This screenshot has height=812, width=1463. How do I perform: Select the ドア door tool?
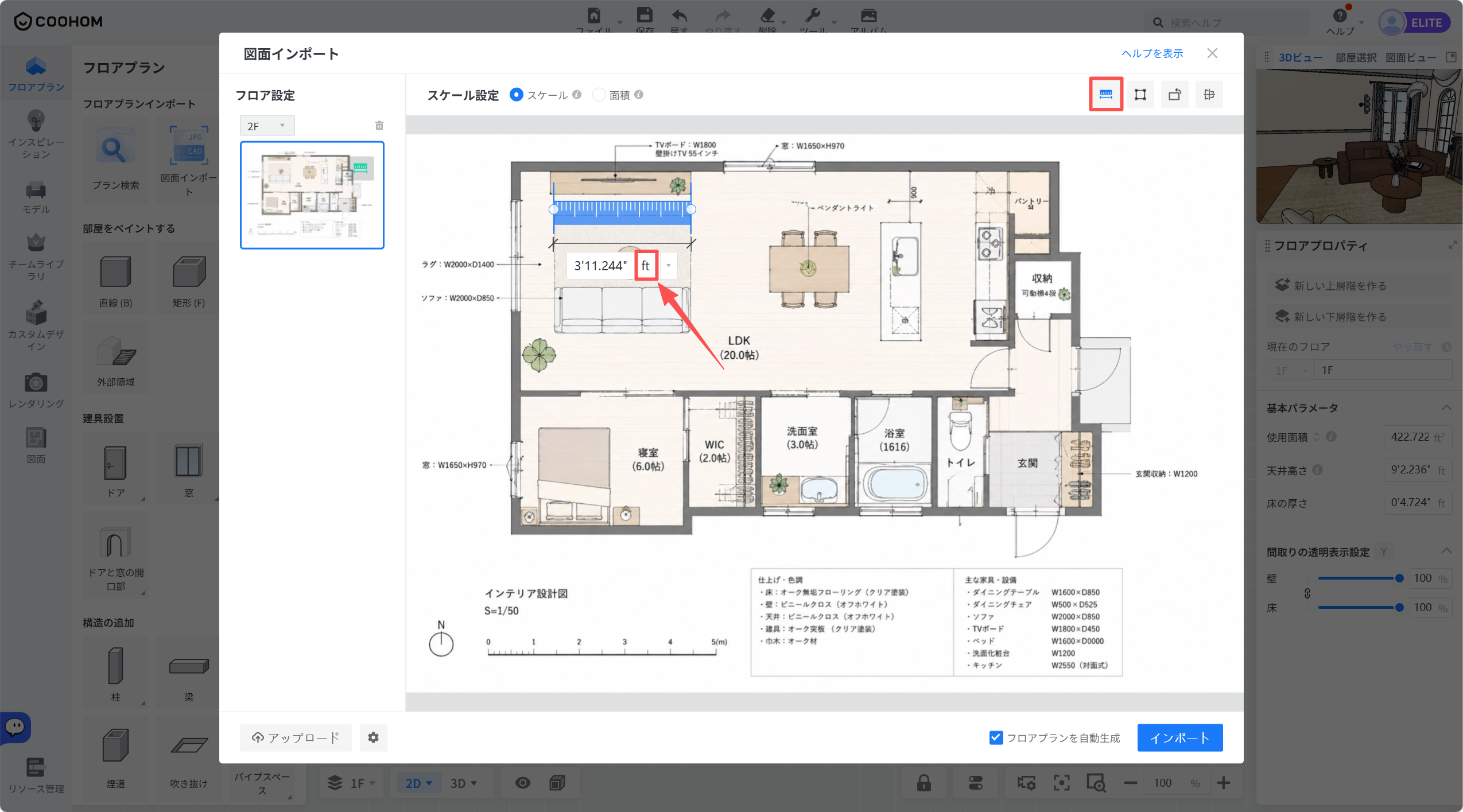(115, 468)
